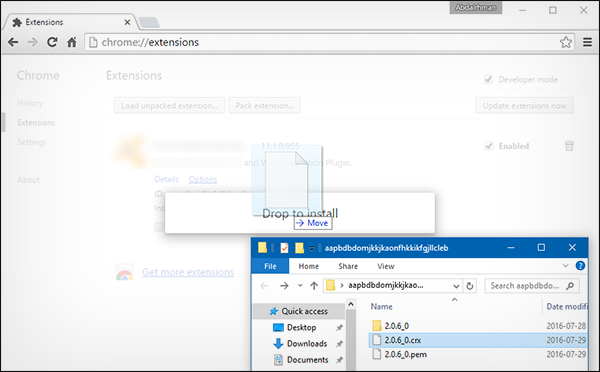Click Chrome's forward navigation arrow
Viewport: 600px width, 372px height.
(33, 42)
